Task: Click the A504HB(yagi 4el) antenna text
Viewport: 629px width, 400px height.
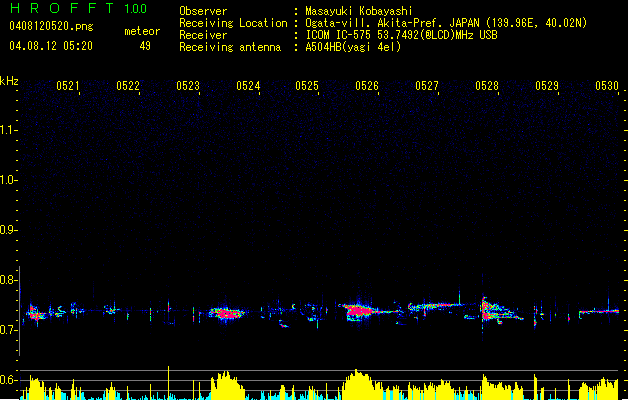Action: 353,47
